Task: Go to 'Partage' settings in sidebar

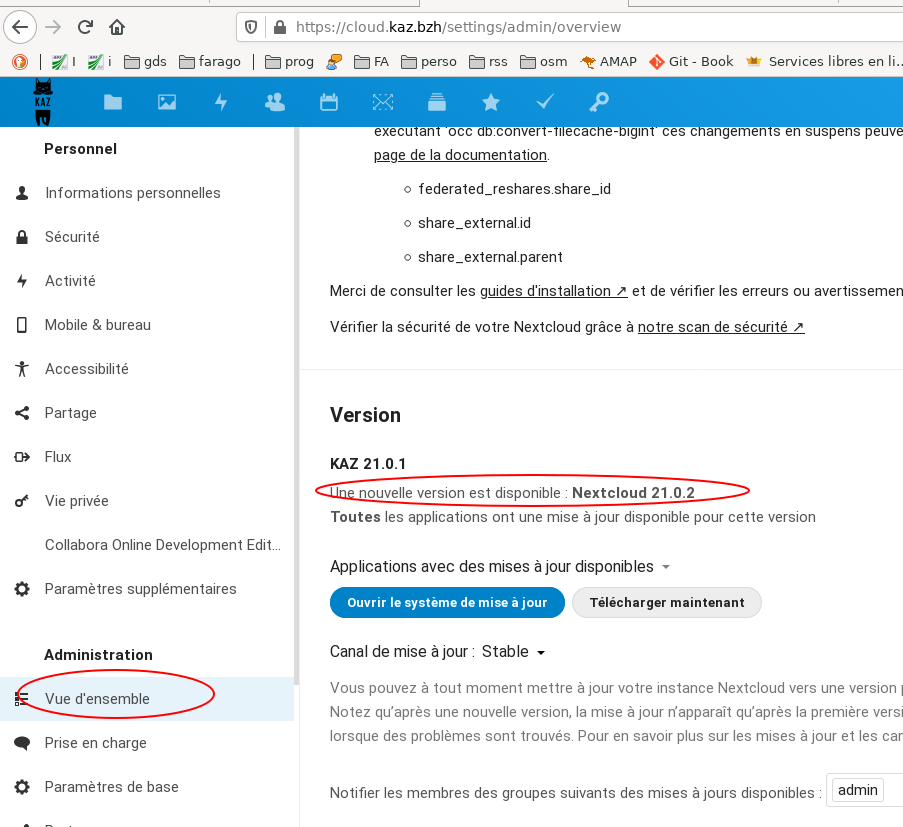Action: [x=70, y=413]
